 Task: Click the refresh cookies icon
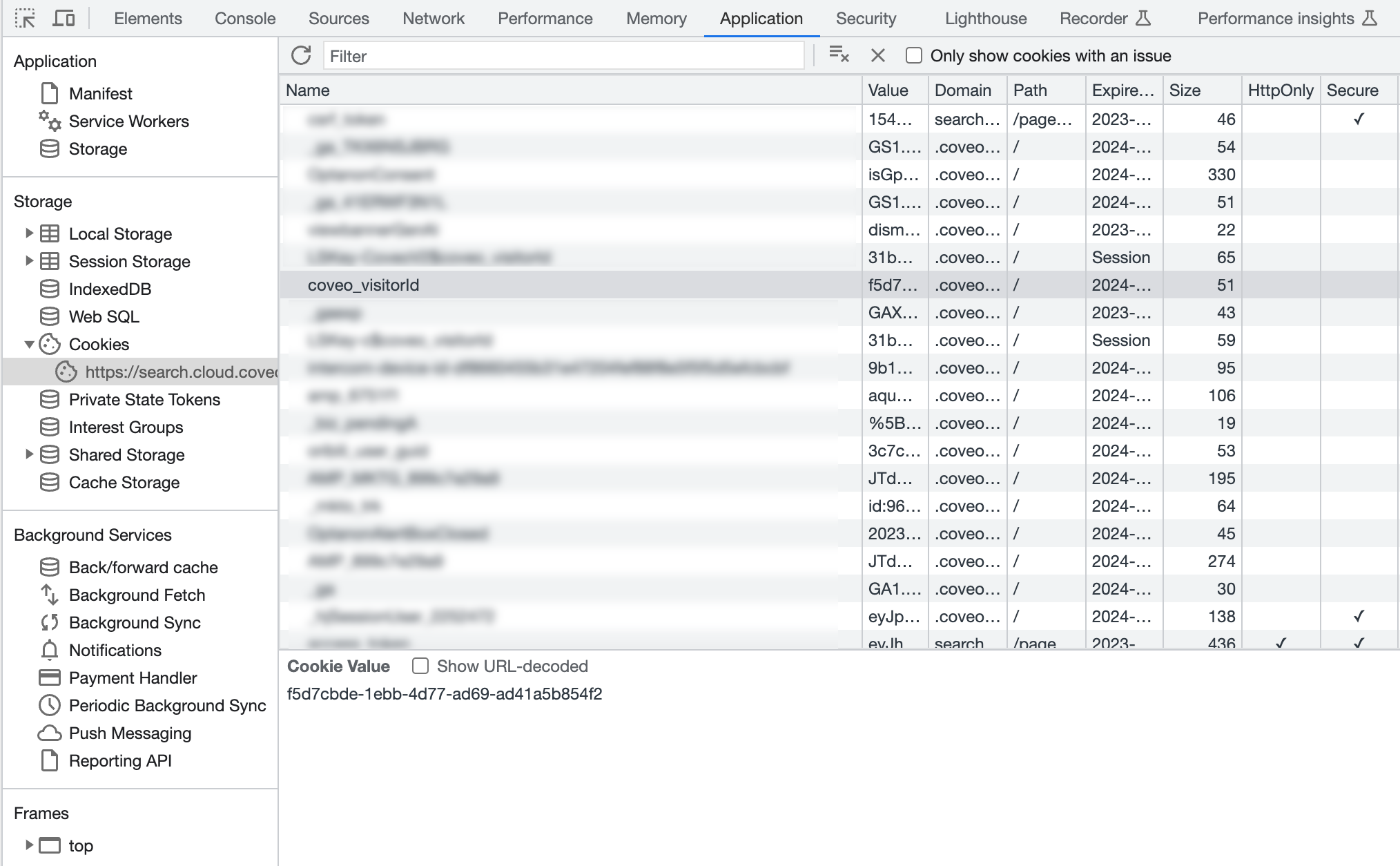tap(301, 56)
